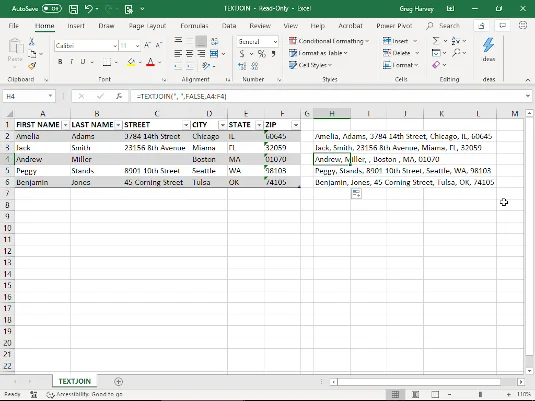The image size is (535, 401).
Task: Apply Bold formatting with the B icon
Action: pos(60,62)
